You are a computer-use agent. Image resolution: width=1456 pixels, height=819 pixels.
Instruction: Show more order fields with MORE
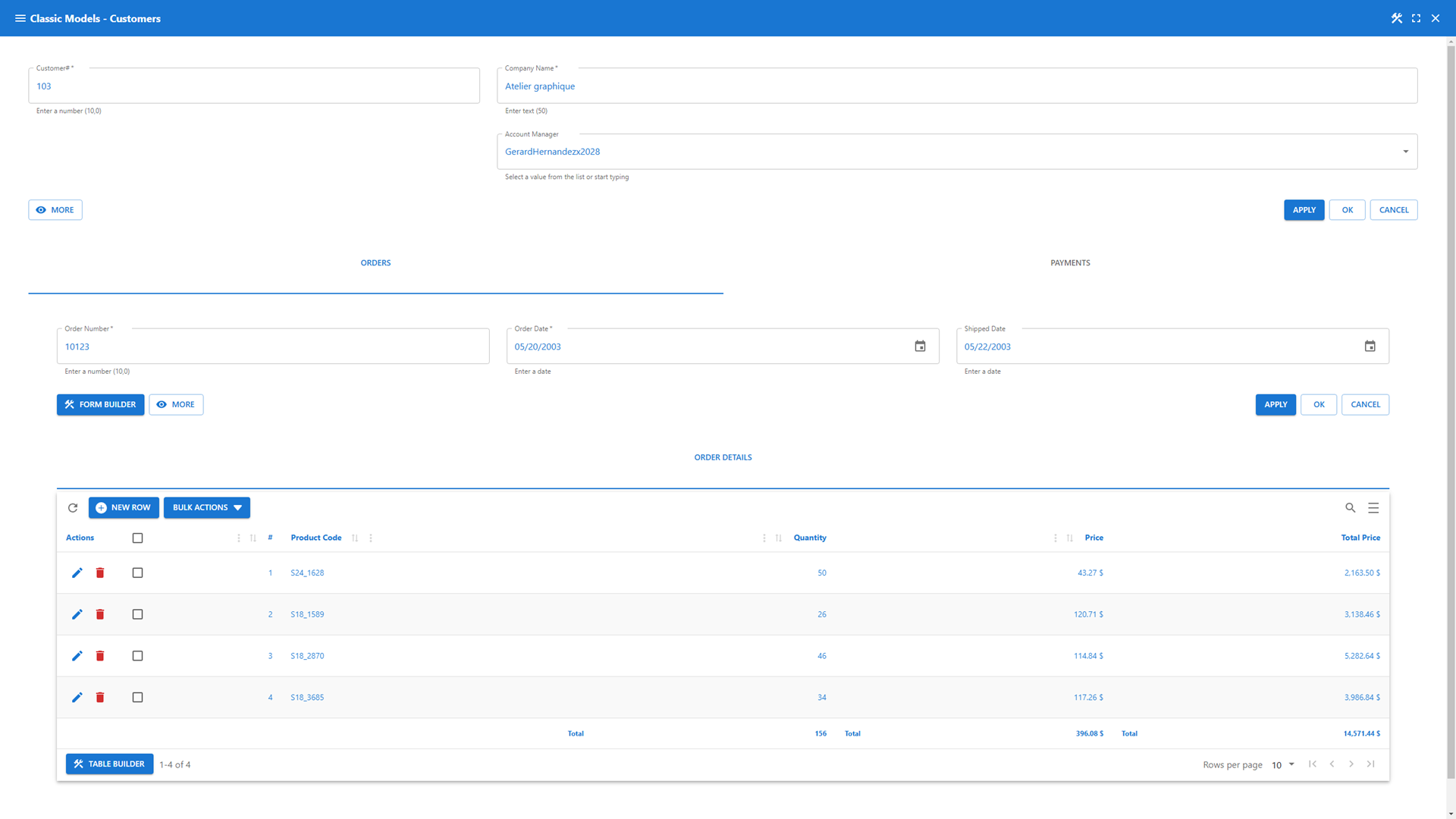point(176,405)
